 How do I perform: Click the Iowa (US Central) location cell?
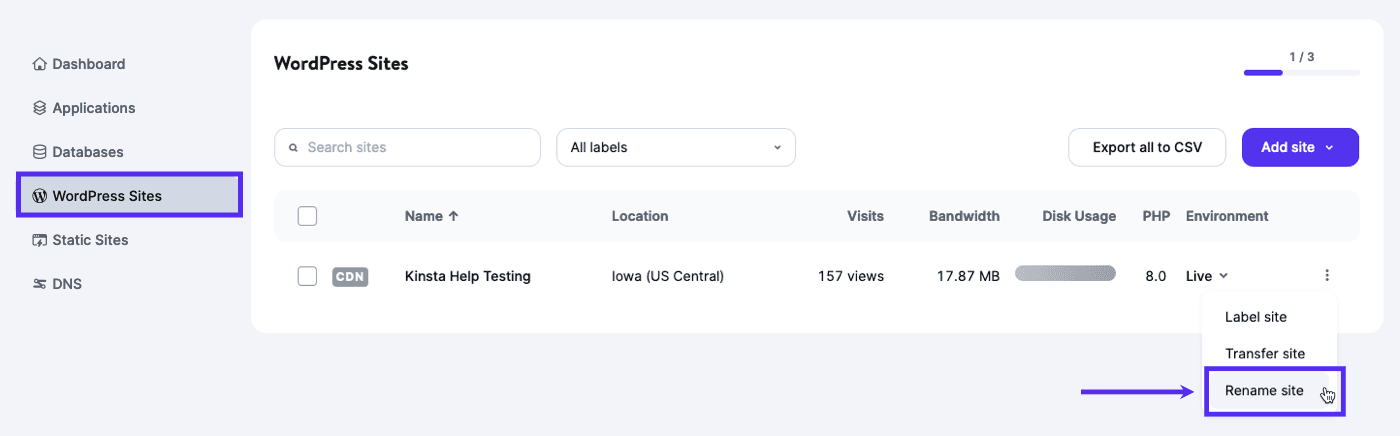[x=668, y=276]
